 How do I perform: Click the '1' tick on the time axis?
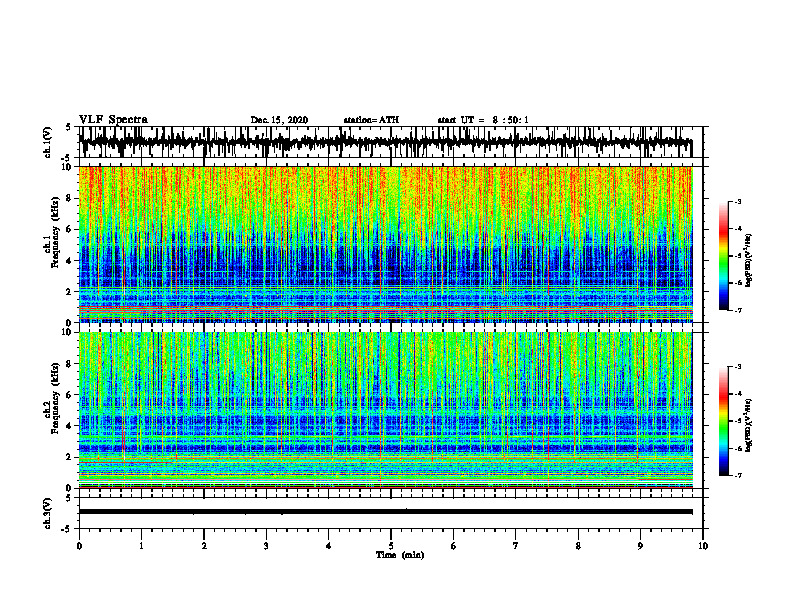pos(141,546)
